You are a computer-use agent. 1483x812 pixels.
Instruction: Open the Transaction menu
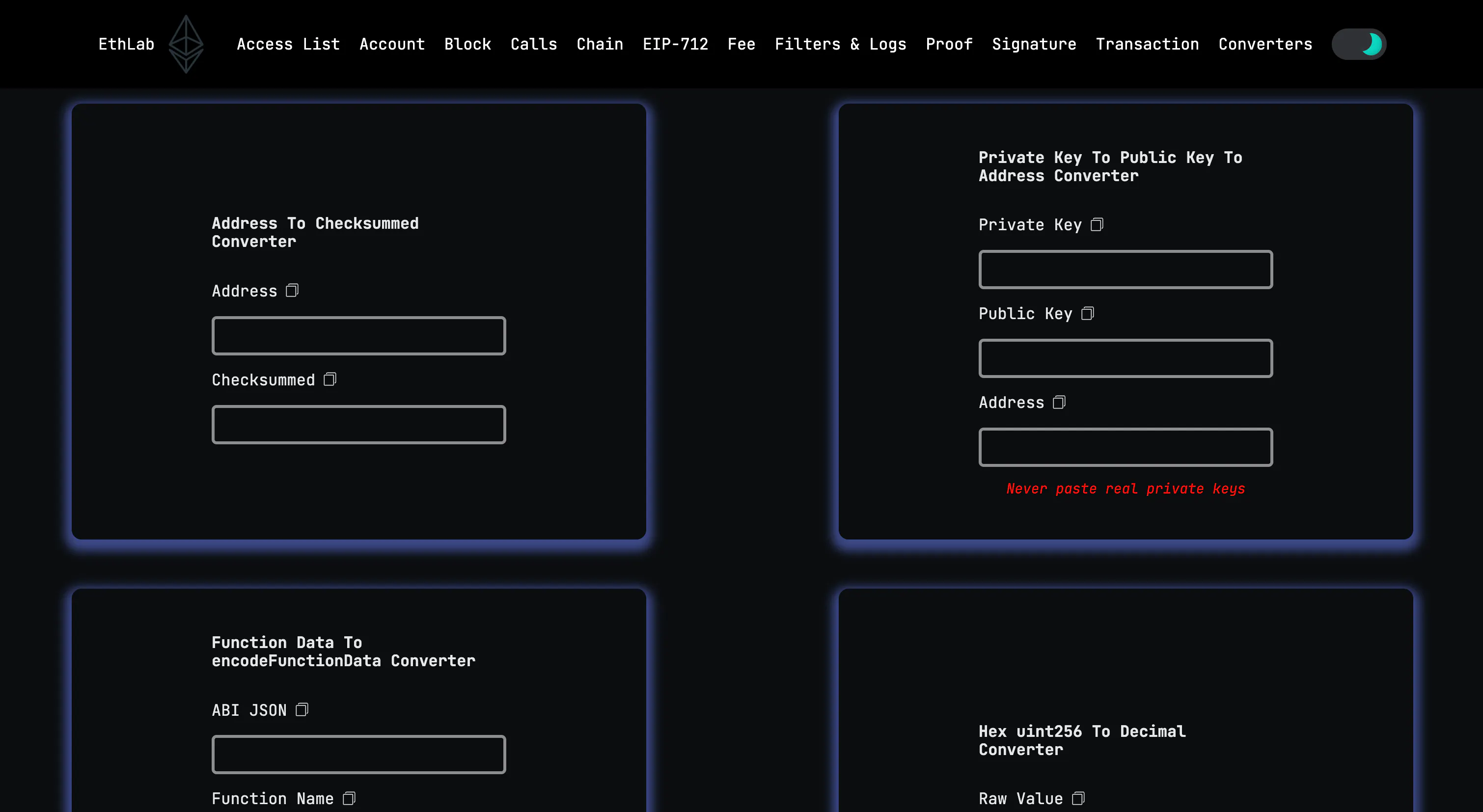pos(1148,44)
